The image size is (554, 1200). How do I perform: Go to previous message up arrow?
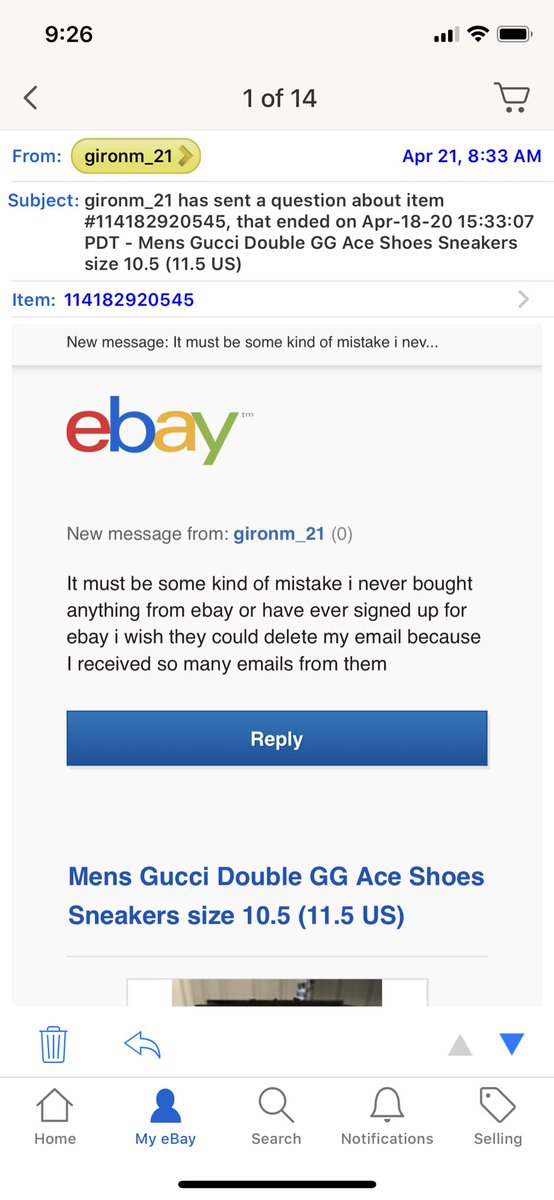coord(459,1045)
